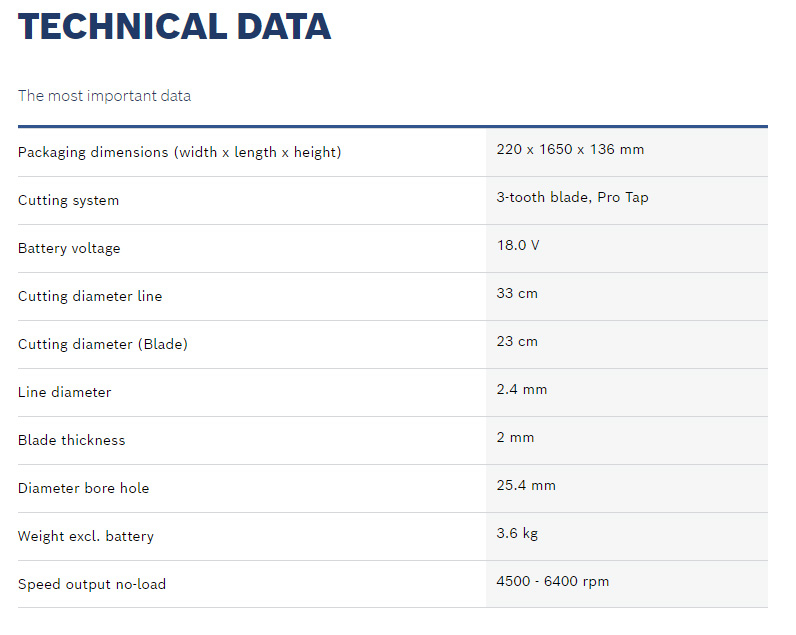This screenshot has height=635, width=796.
Task: Select the Blade thickness label
Action: click(72, 440)
